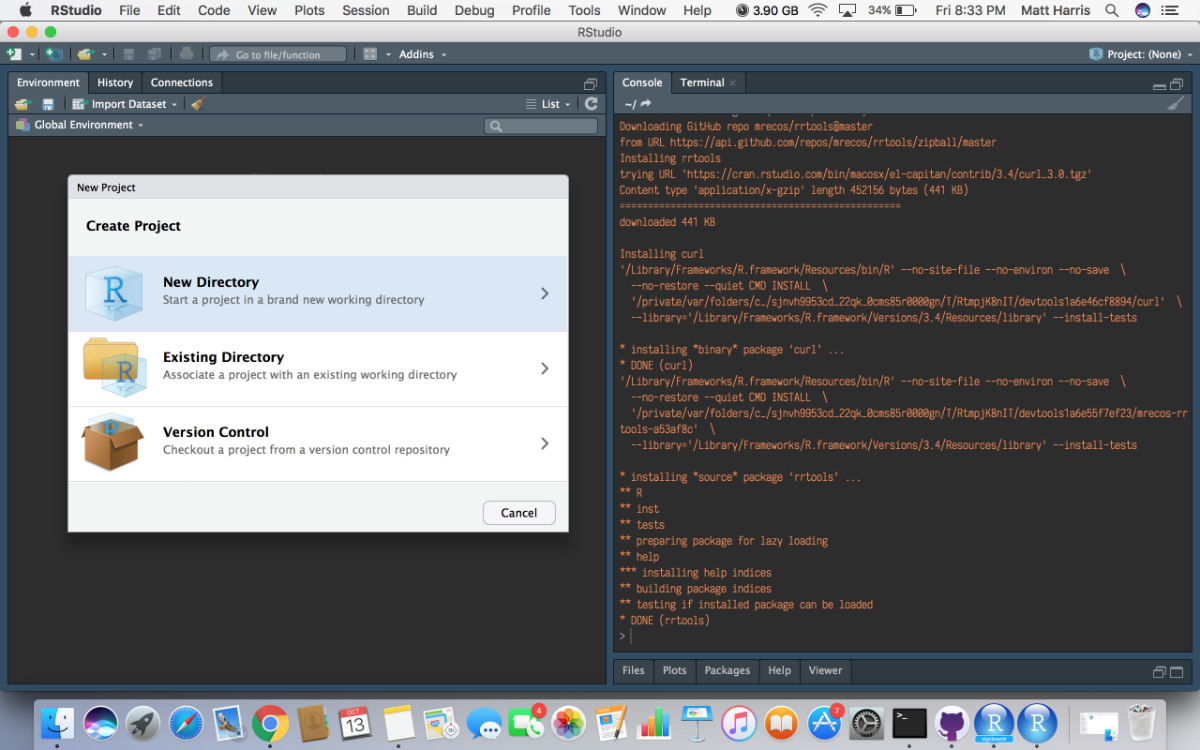The image size is (1200, 750).
Task: Open Terminal from the Dock
Action: click(x=909, y=722)
